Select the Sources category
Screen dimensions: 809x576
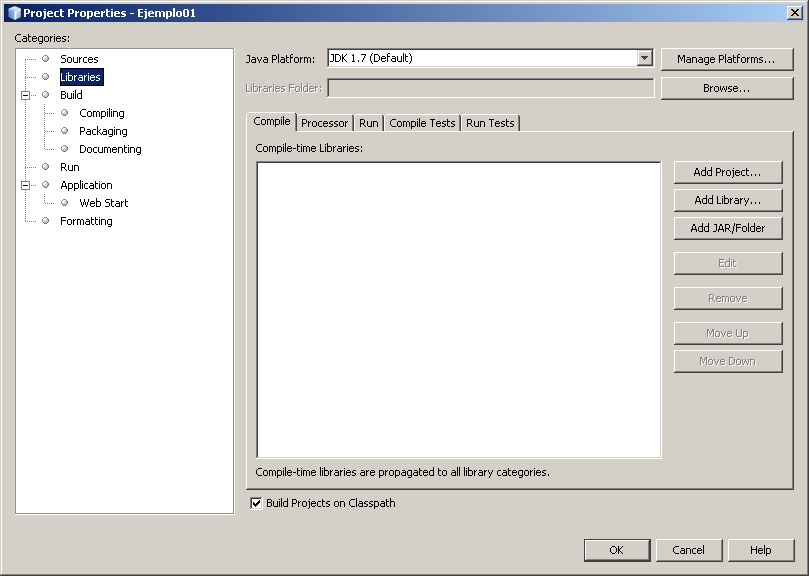(x=79, y=59)
